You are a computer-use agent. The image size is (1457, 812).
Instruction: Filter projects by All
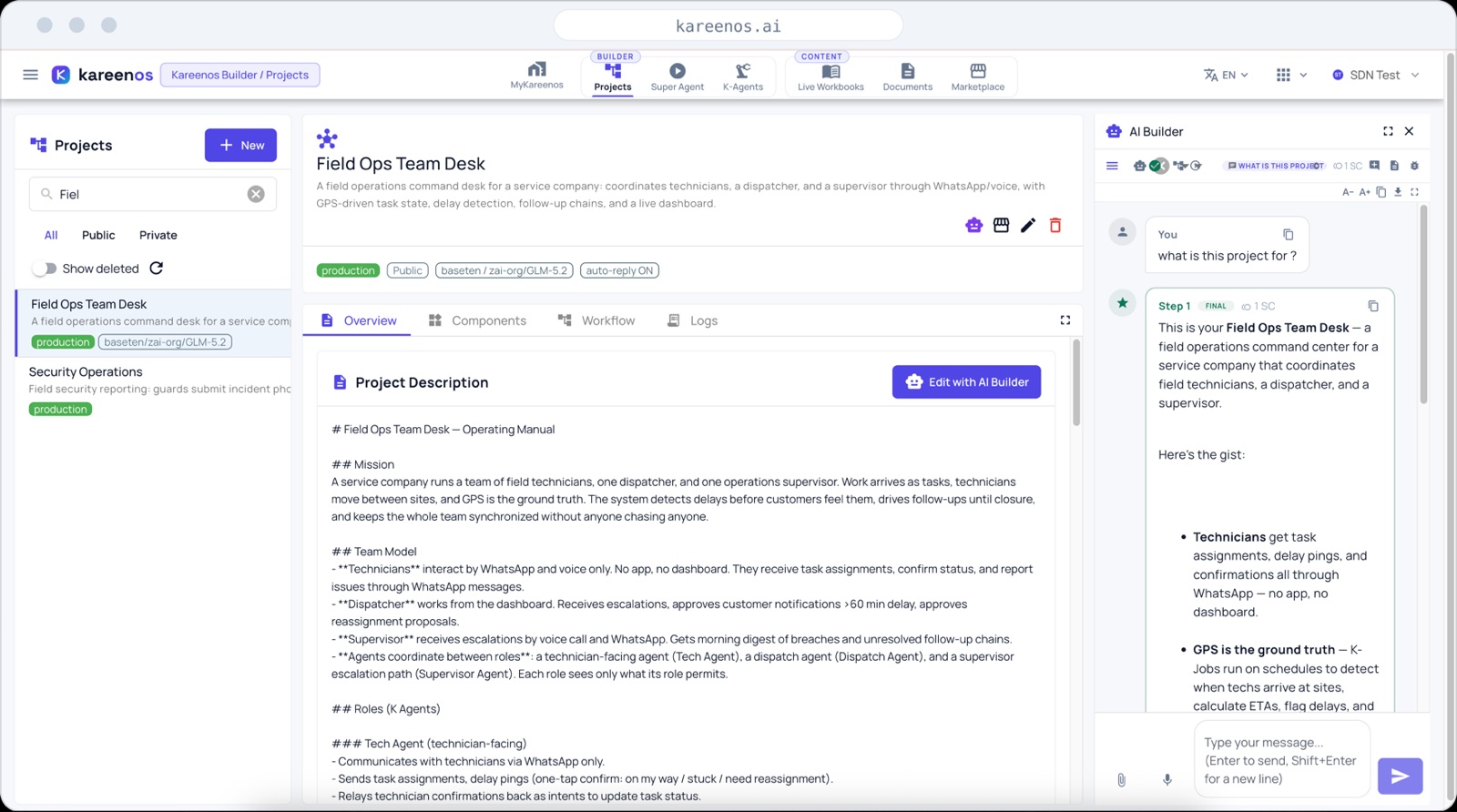51,235
